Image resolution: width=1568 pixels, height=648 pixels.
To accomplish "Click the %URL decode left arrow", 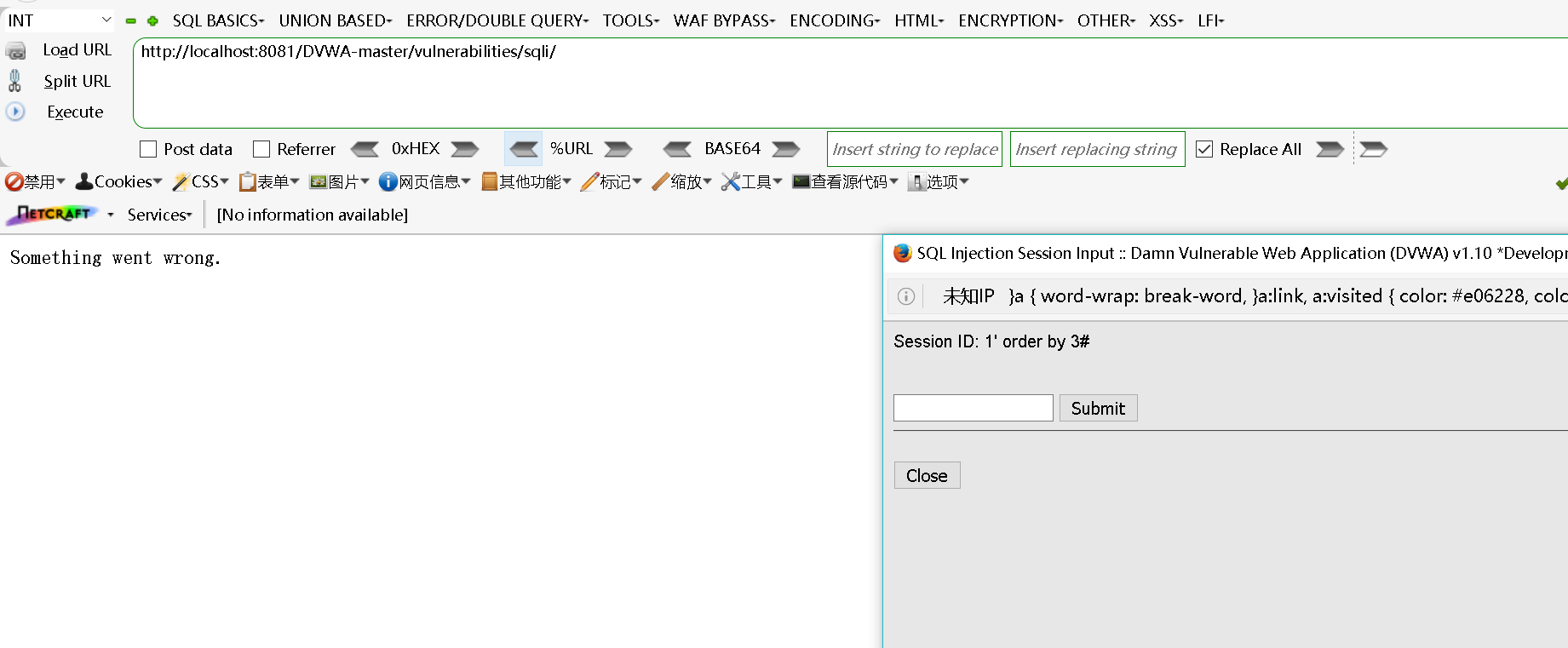I will [524, 149].
